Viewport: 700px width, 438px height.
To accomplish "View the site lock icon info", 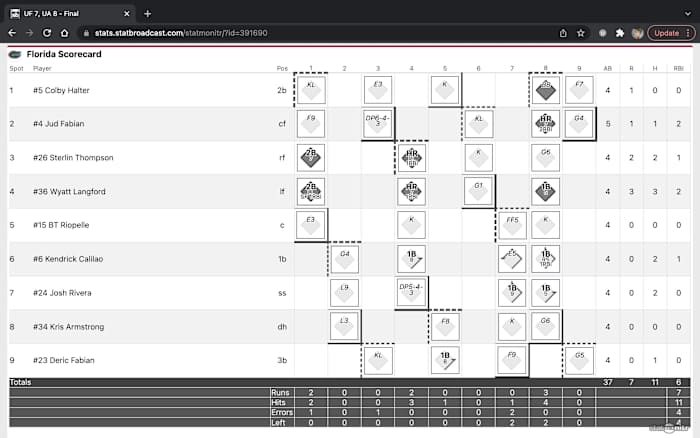I will [x=86, y=33].
